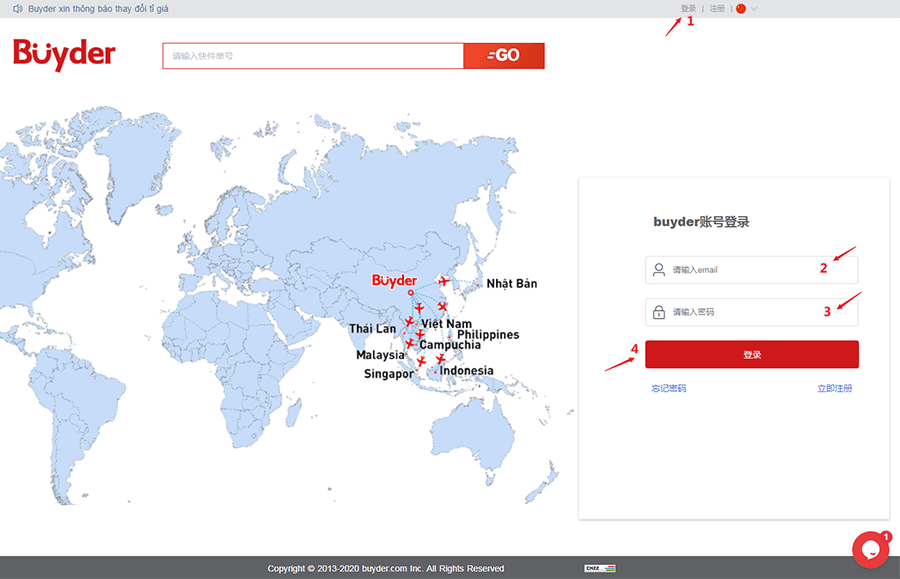Click the 登录 link in top bar

click(688, 9)
